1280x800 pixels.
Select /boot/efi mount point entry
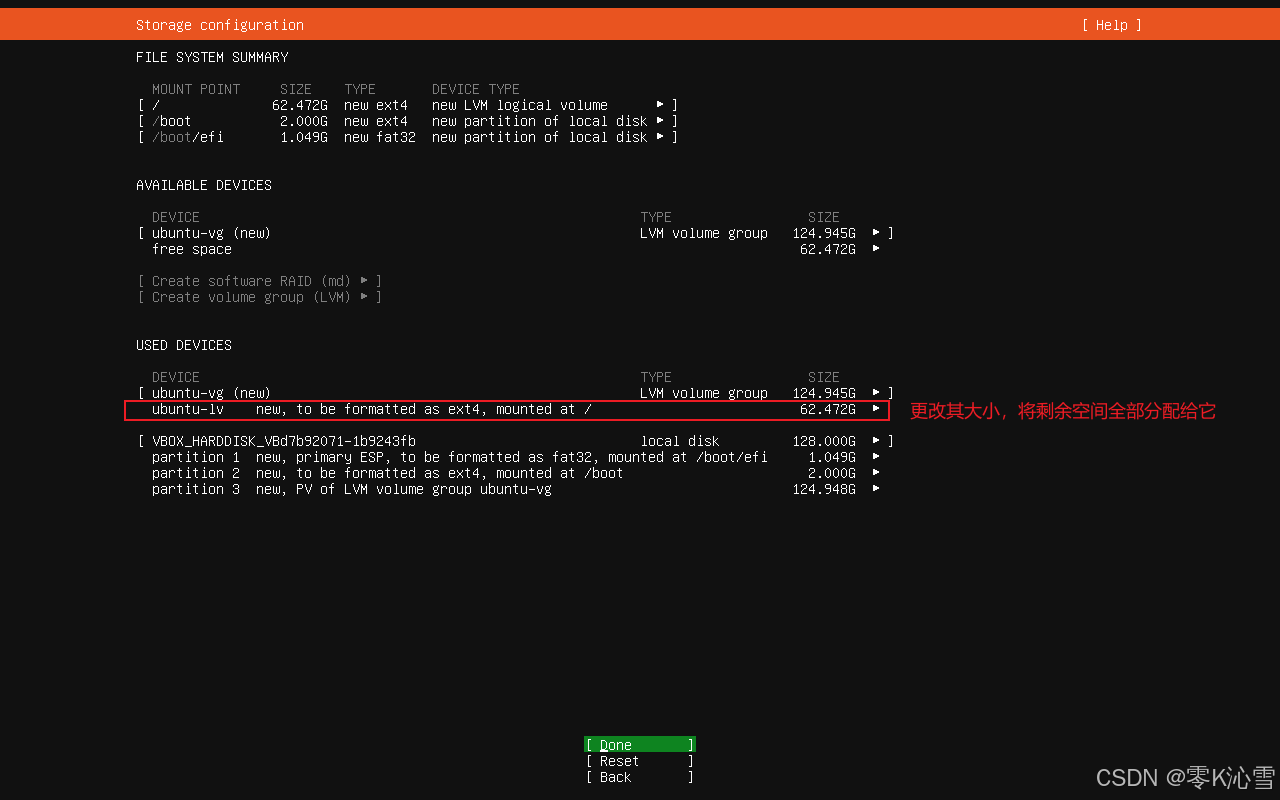coord(188,137)
